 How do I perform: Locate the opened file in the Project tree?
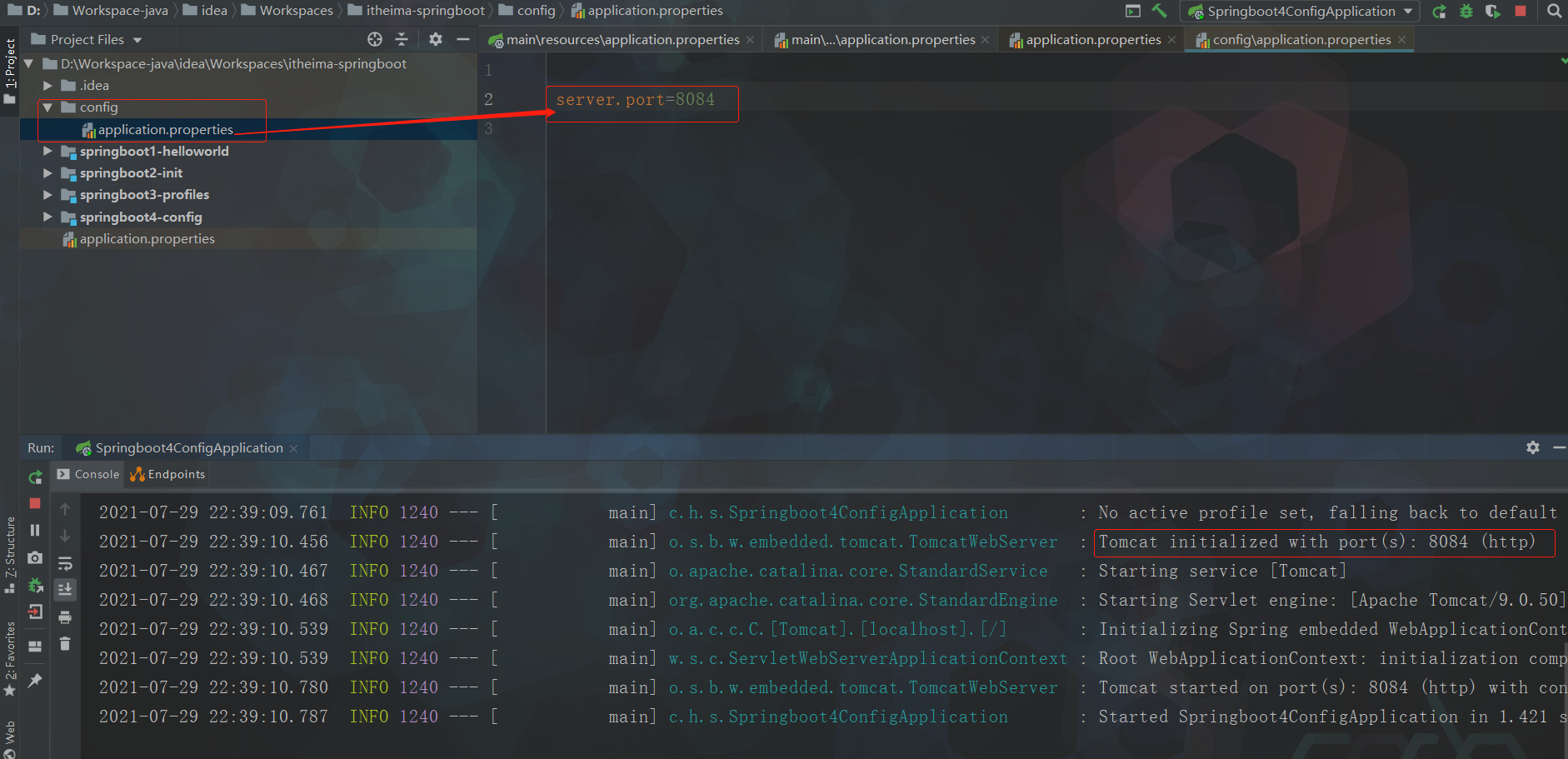click(x=375, y=39)
